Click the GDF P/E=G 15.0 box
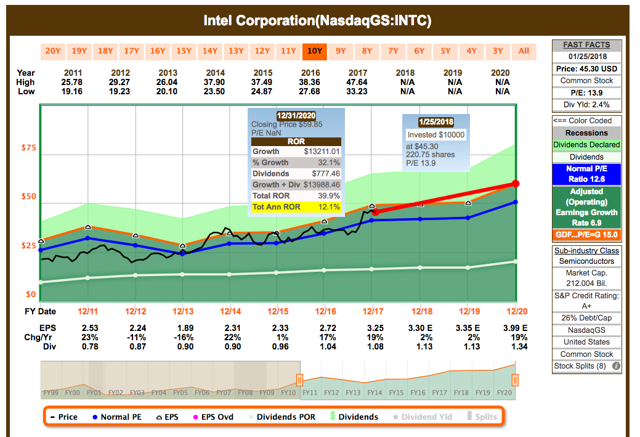Viewport: 640px width, 437px height. [587, 235]
